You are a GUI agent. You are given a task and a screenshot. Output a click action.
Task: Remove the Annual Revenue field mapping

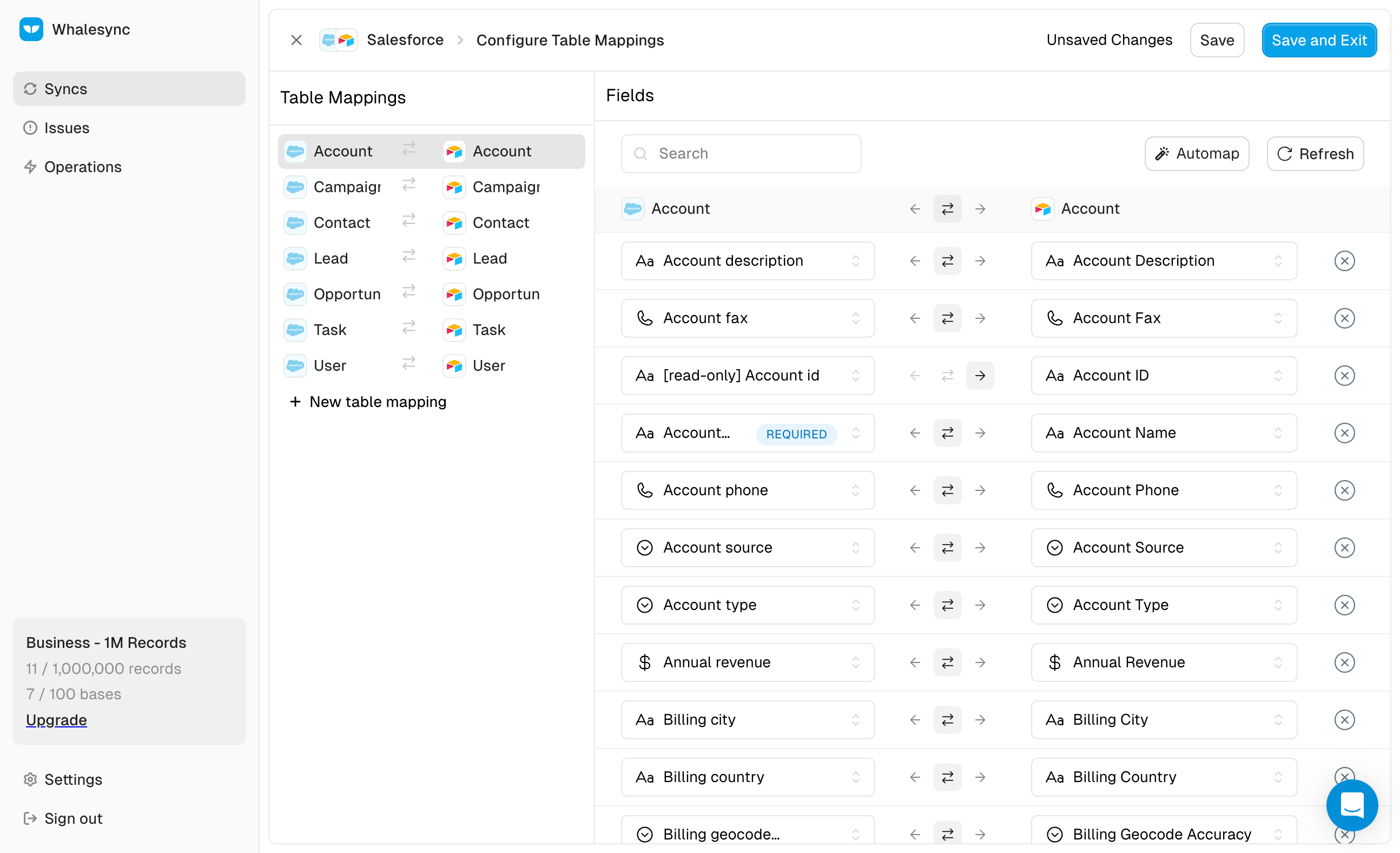pyautogui.click(x=1344, y=662)
